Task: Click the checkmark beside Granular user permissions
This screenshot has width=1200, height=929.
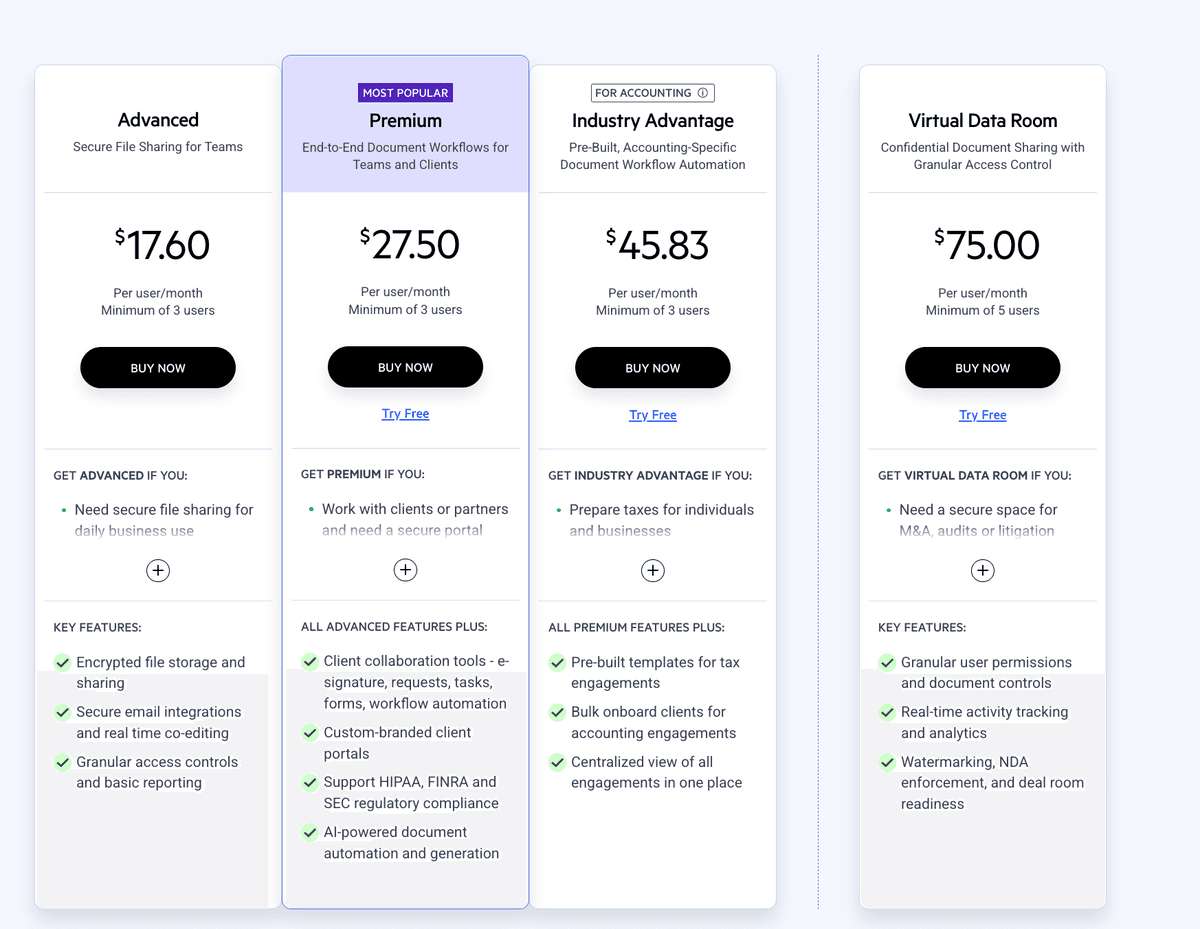Action: click(x=886, y=662)
